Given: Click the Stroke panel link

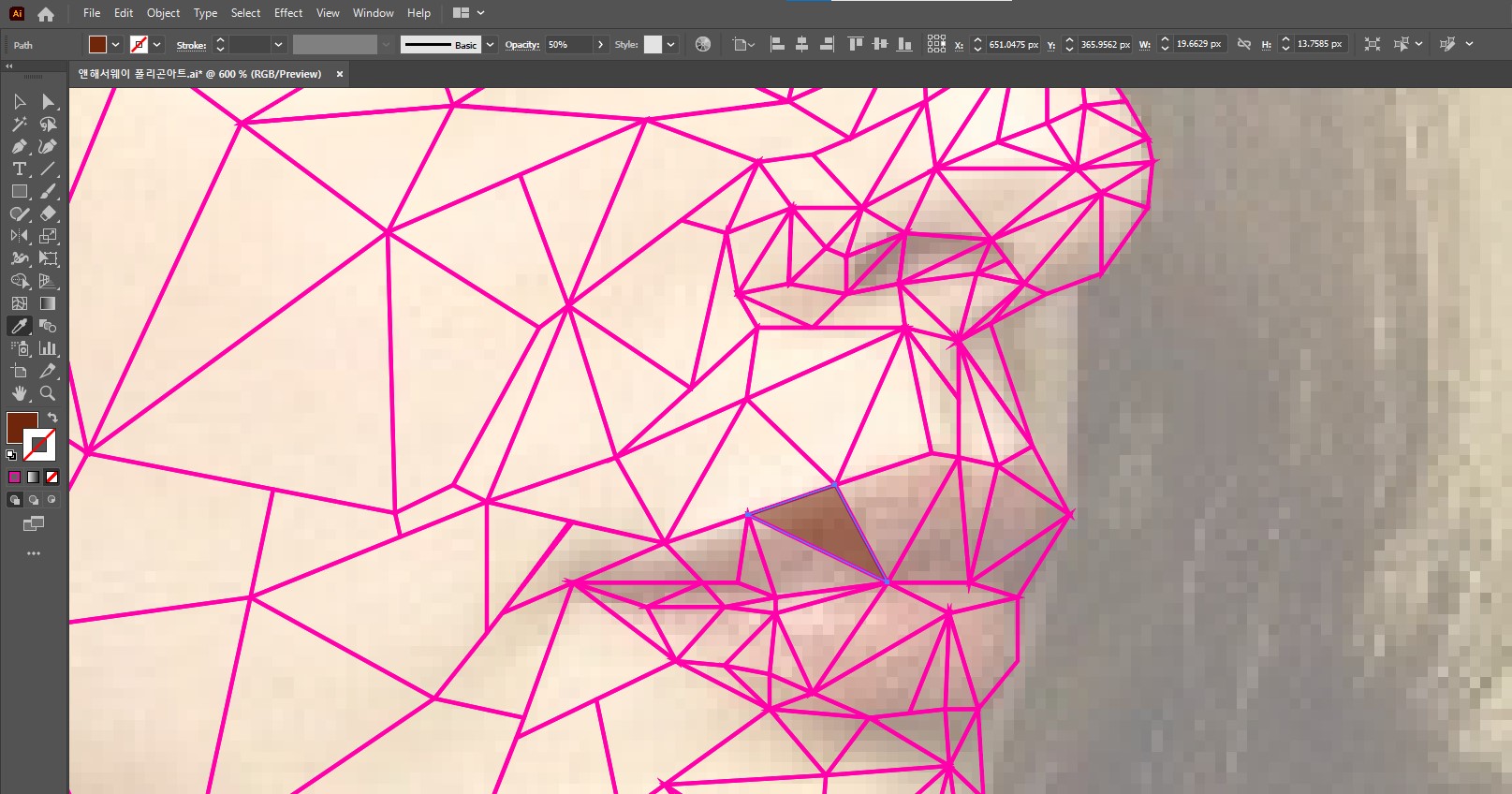Looking at the screenshot, I should (x=191, y=45).
